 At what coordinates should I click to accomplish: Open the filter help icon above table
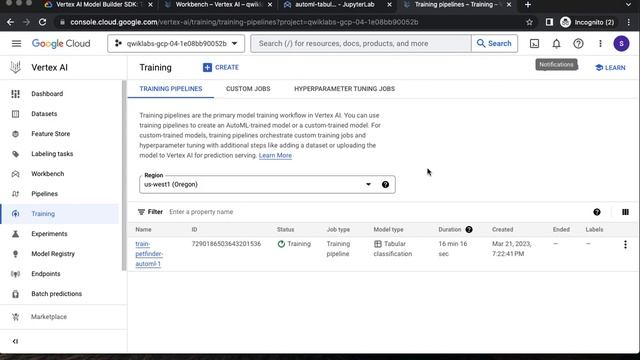(597, 212)
